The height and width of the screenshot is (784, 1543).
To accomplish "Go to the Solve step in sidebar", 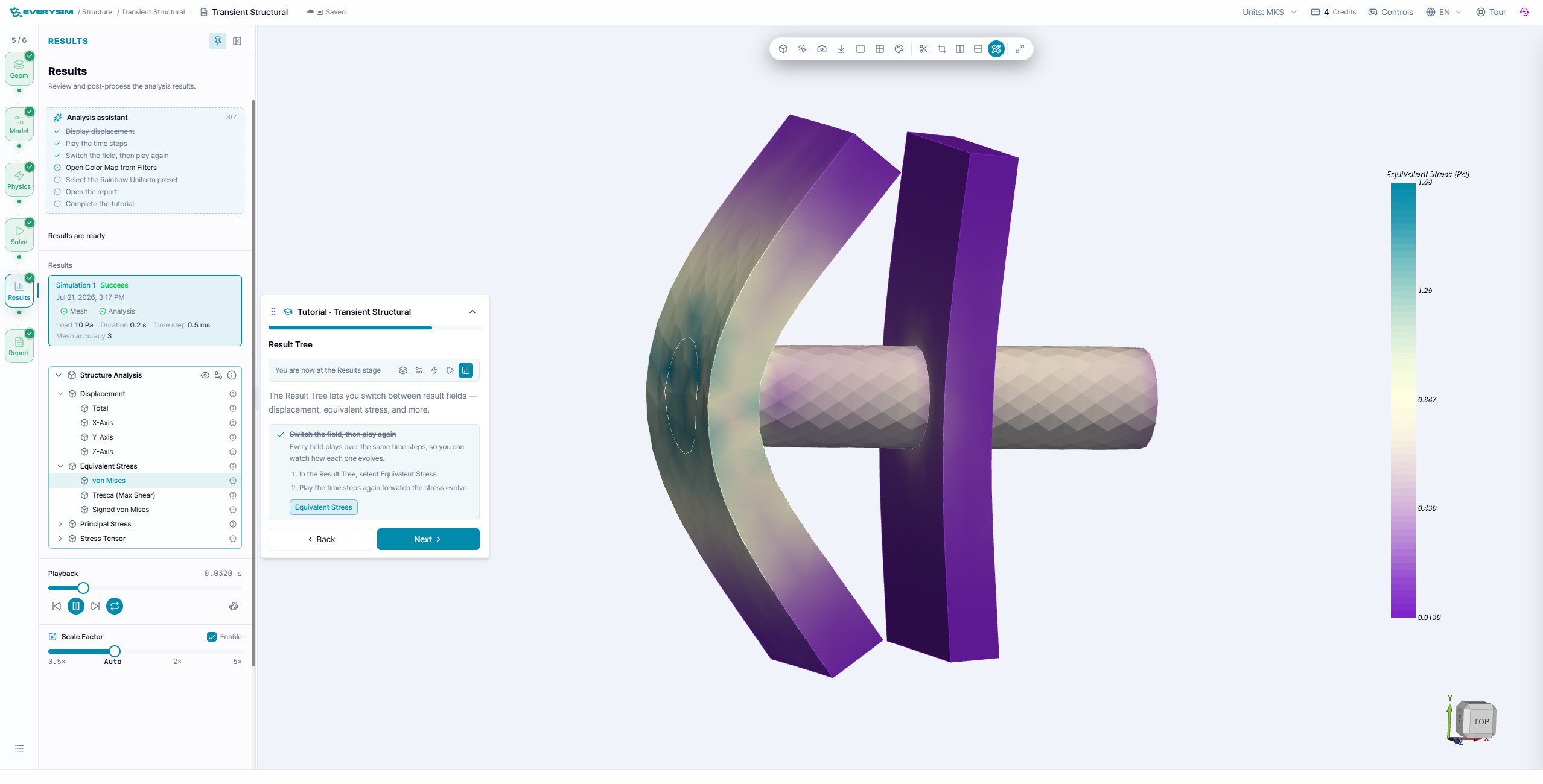I will click(19, 235).
